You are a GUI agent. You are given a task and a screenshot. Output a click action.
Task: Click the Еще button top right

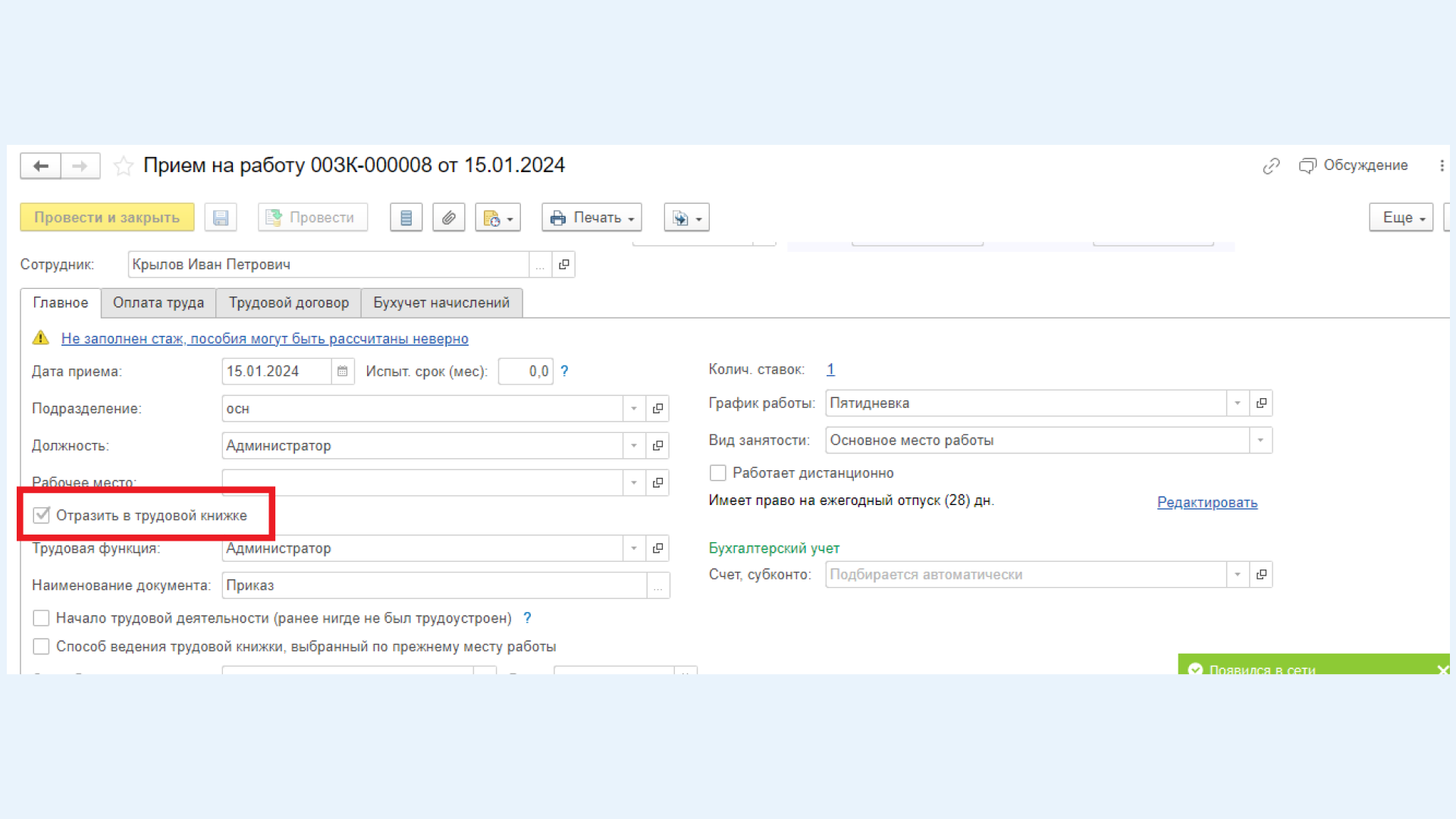1401,217
